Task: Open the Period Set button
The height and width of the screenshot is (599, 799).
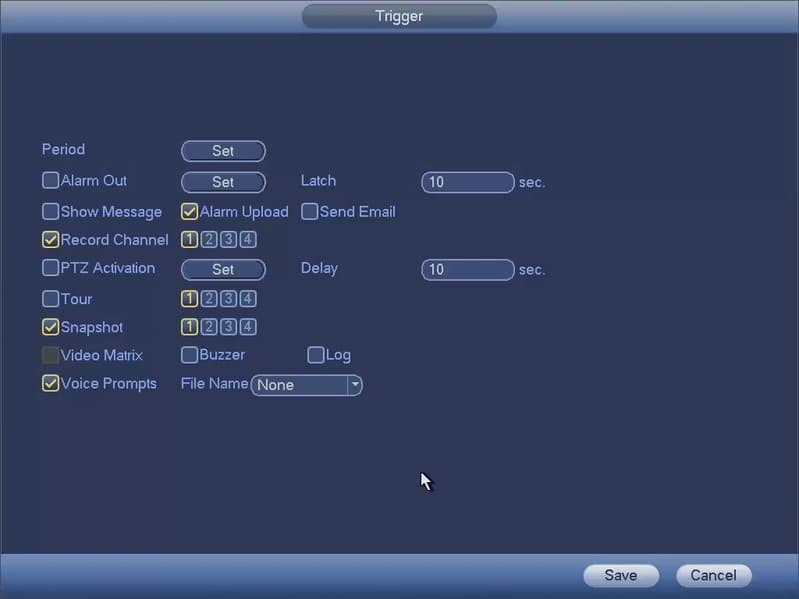Action: 223,151
